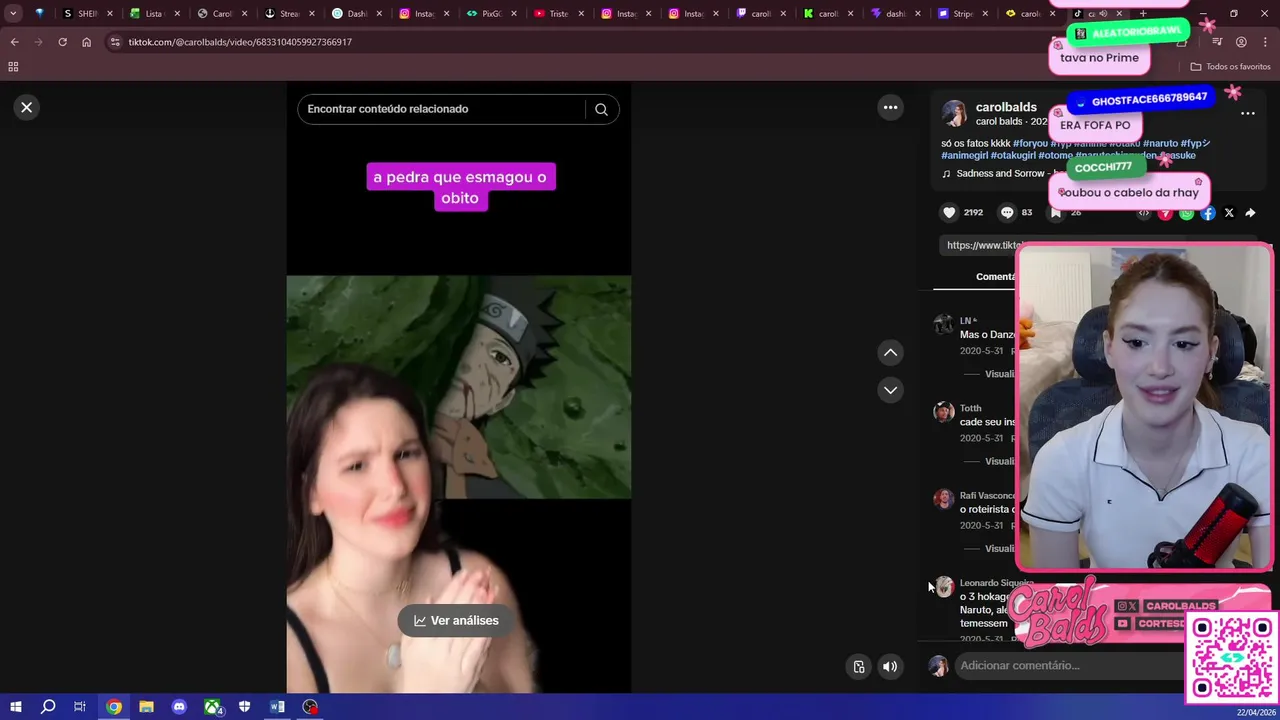This screenshot has width=1280, height=720.
Task: Go to previous video with the up chevron
Action: point(890,352)
